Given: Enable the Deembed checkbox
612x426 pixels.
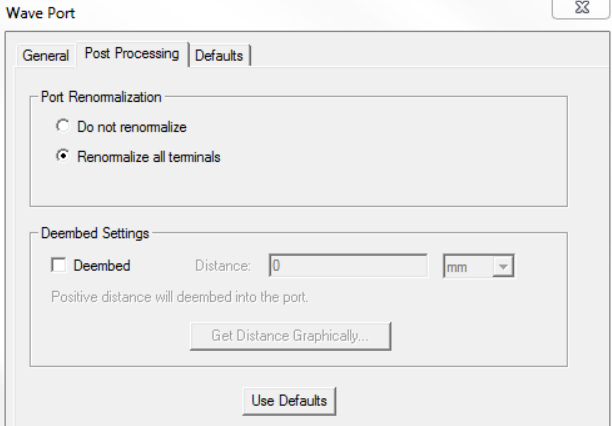Looking at the screenshot, I should [58, 266].
